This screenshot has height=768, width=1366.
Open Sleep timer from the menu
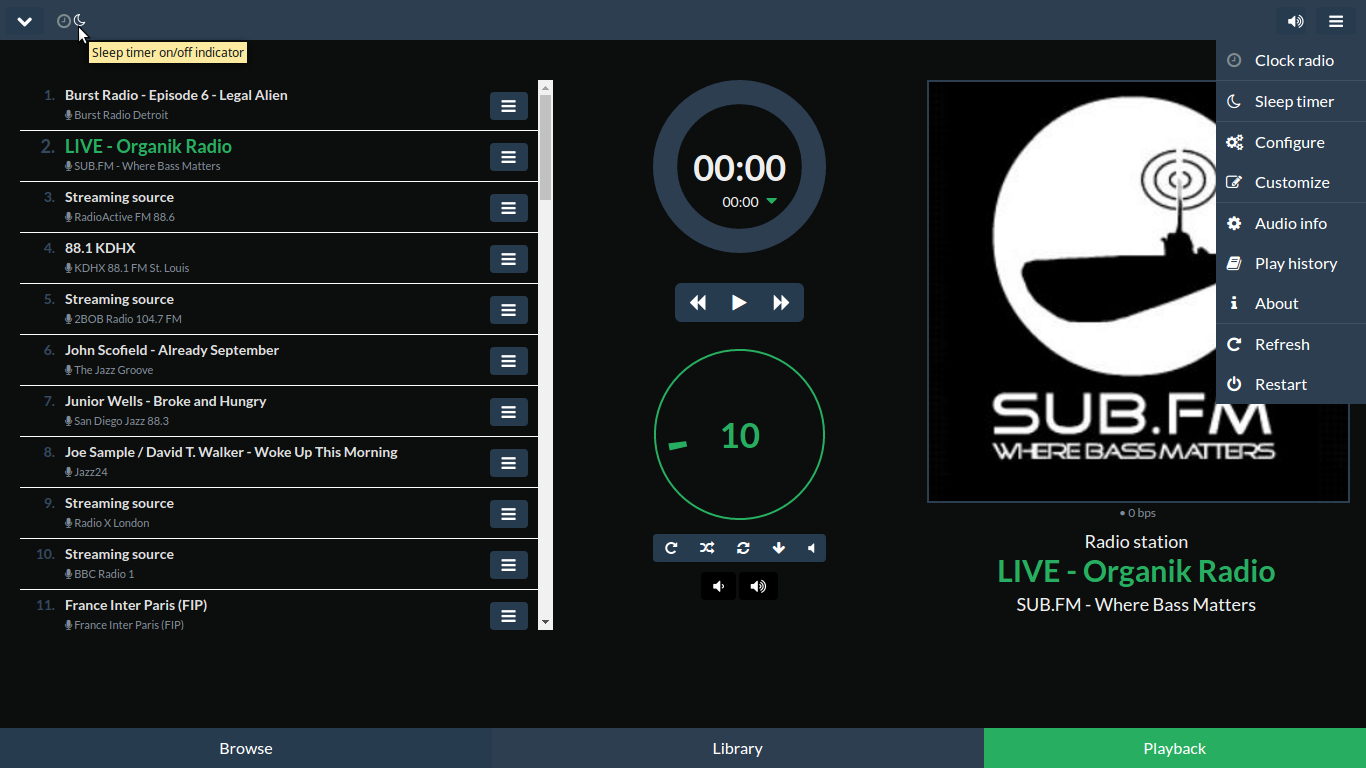1291,101
